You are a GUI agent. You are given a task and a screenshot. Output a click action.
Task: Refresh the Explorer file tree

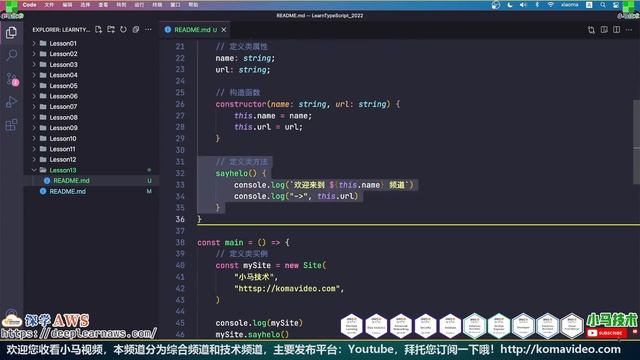coord(123,29)
